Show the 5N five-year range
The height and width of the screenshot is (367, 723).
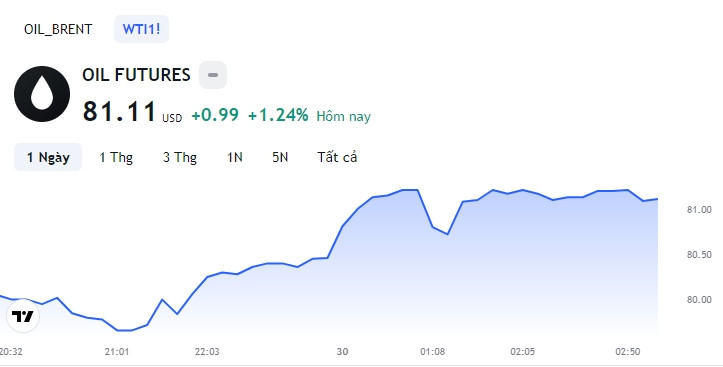point(280,157)
